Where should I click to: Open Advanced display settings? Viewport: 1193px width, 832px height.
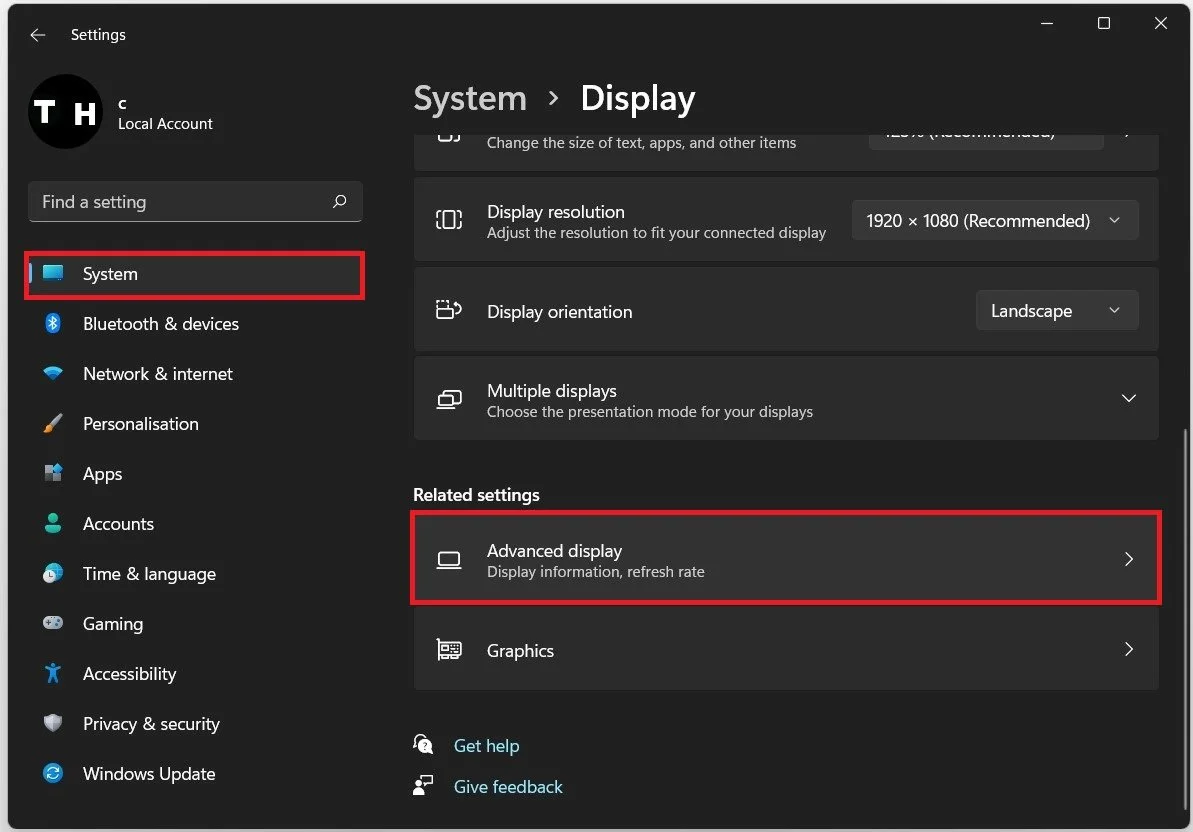tap(786, 559)
